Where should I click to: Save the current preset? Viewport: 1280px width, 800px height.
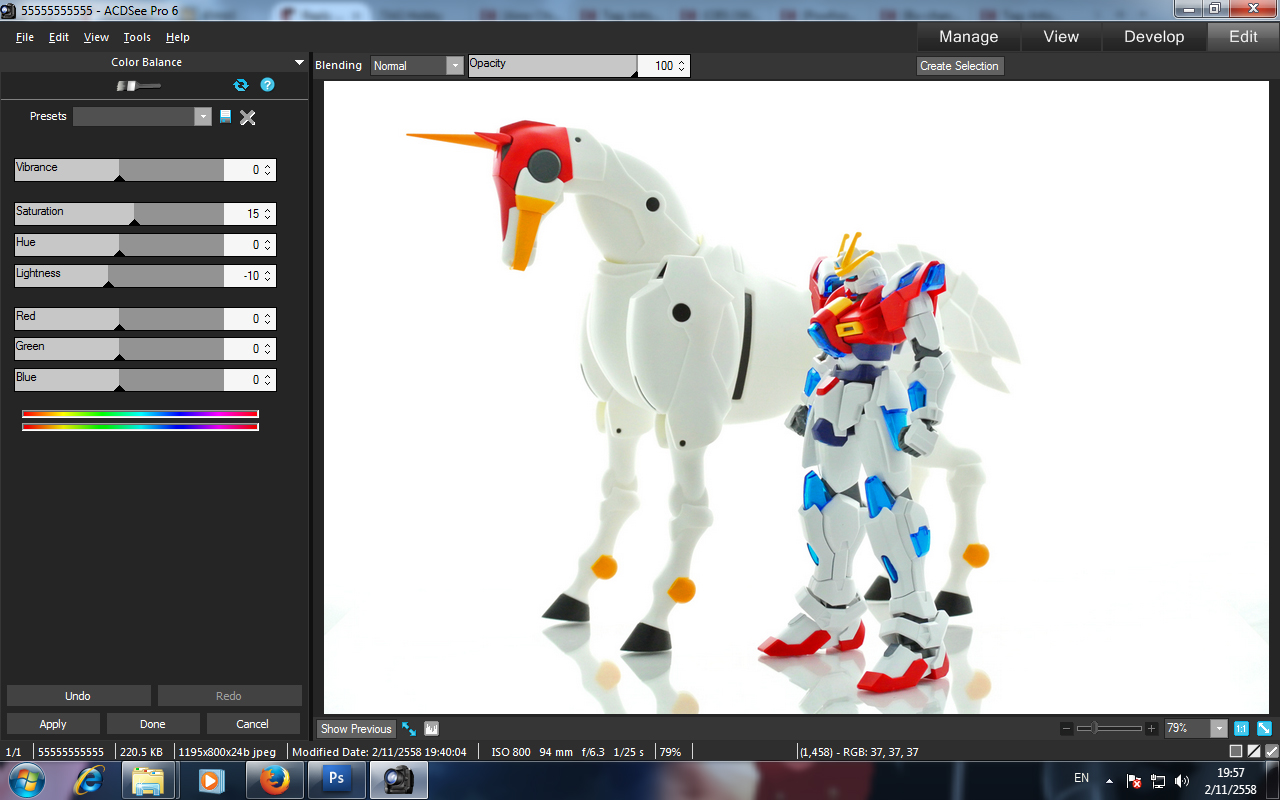tap(226, 117)
